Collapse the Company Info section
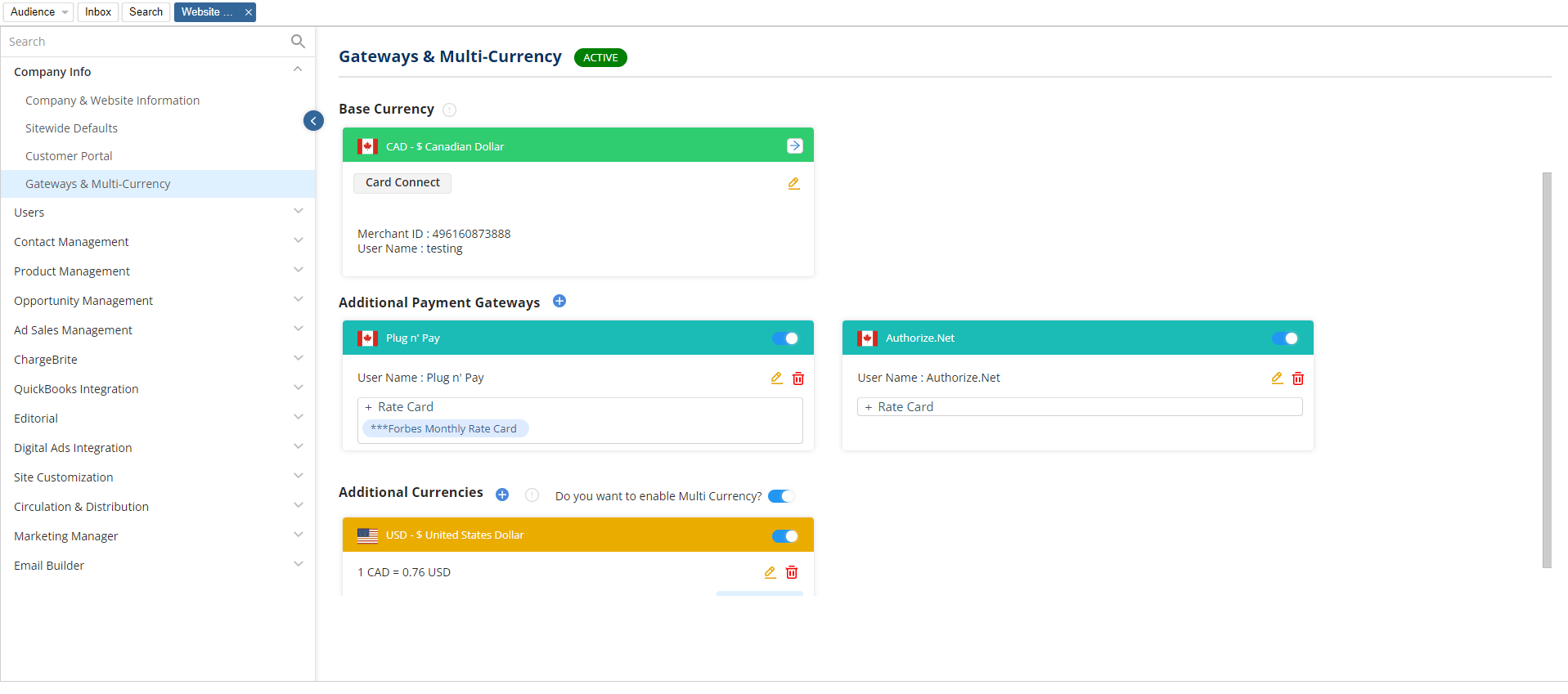Image resolution: width=1568 pixels, height=694 pixels. coord(298,71)
